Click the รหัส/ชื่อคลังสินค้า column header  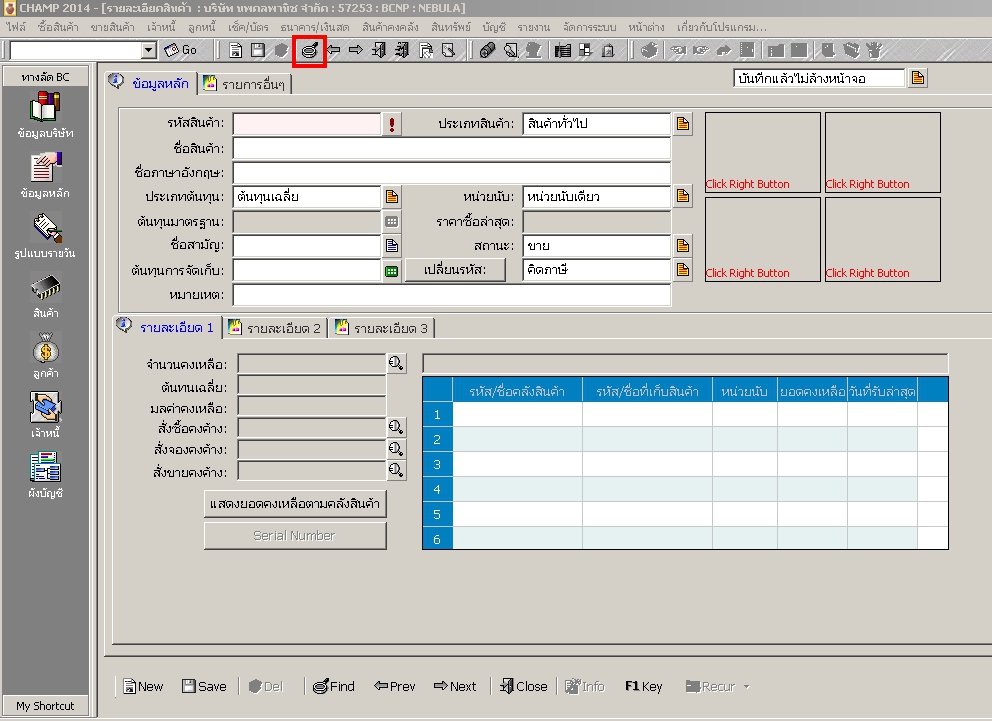518,391
